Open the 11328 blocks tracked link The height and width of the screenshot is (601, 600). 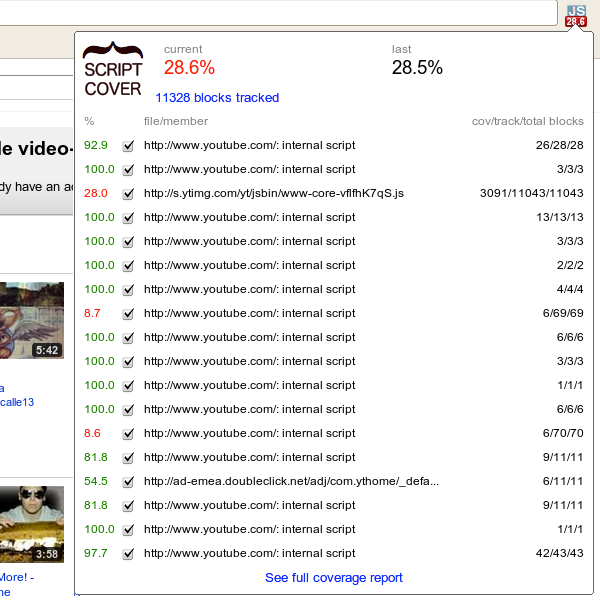(217, 98)
